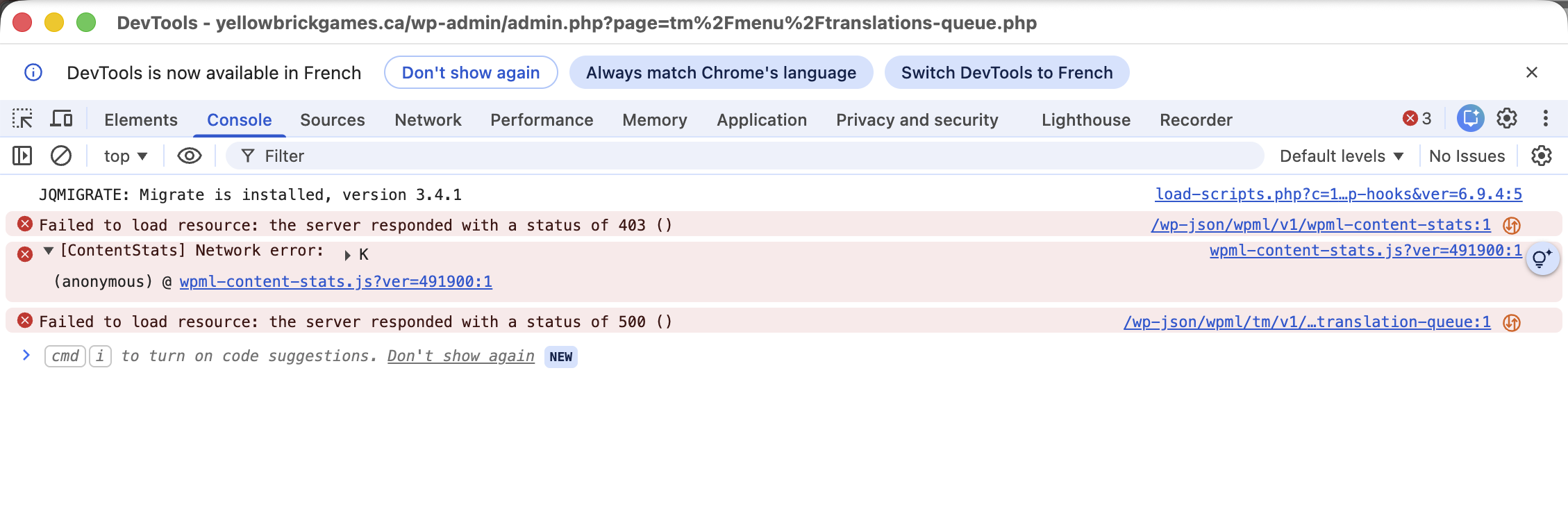Show the console sidebar panel icon
This screenshot has height=507, width=1568.
[22, 156]
